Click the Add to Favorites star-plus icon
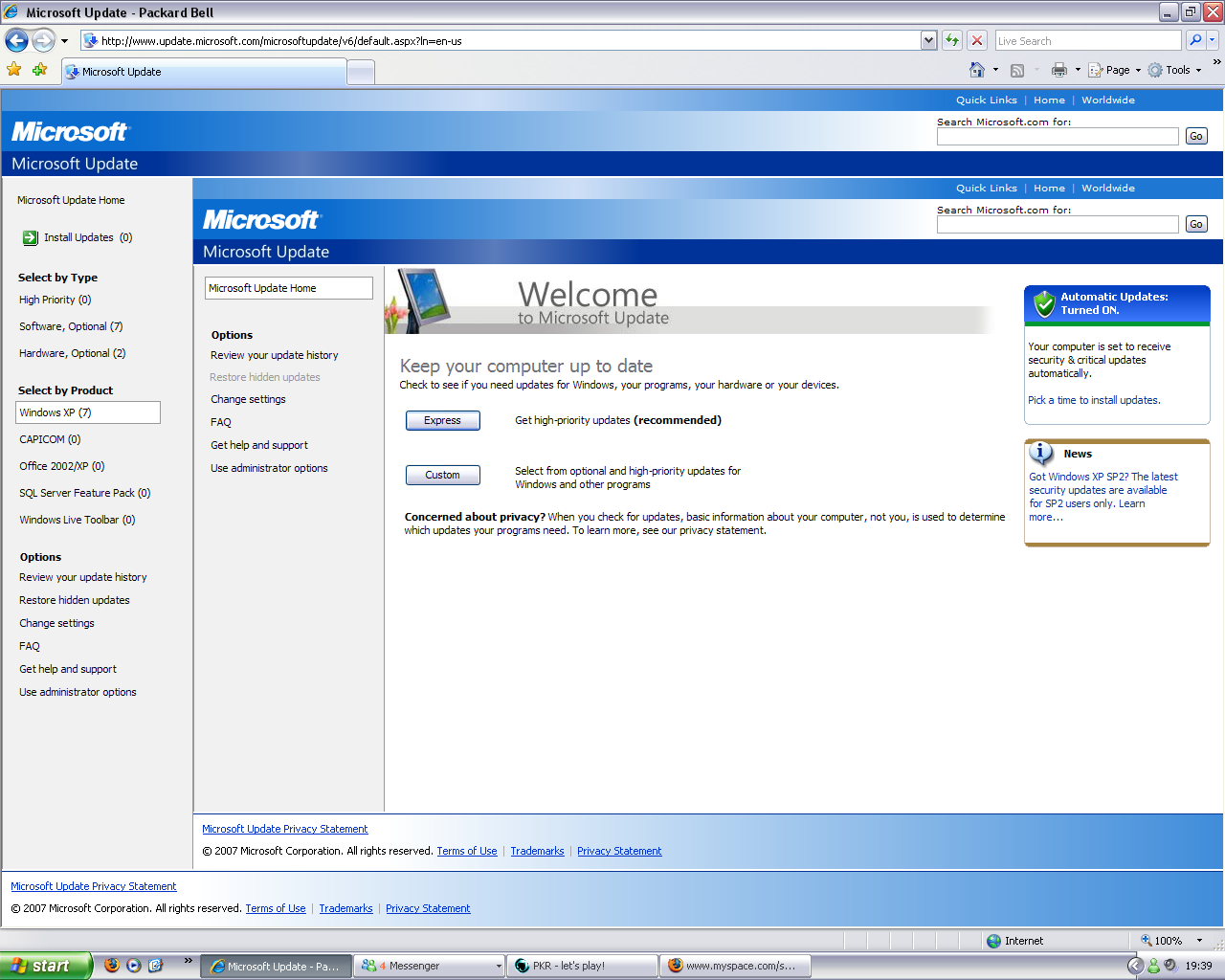Image resolution: width=1225 pixels, height=980 pixels. [39, 70]
